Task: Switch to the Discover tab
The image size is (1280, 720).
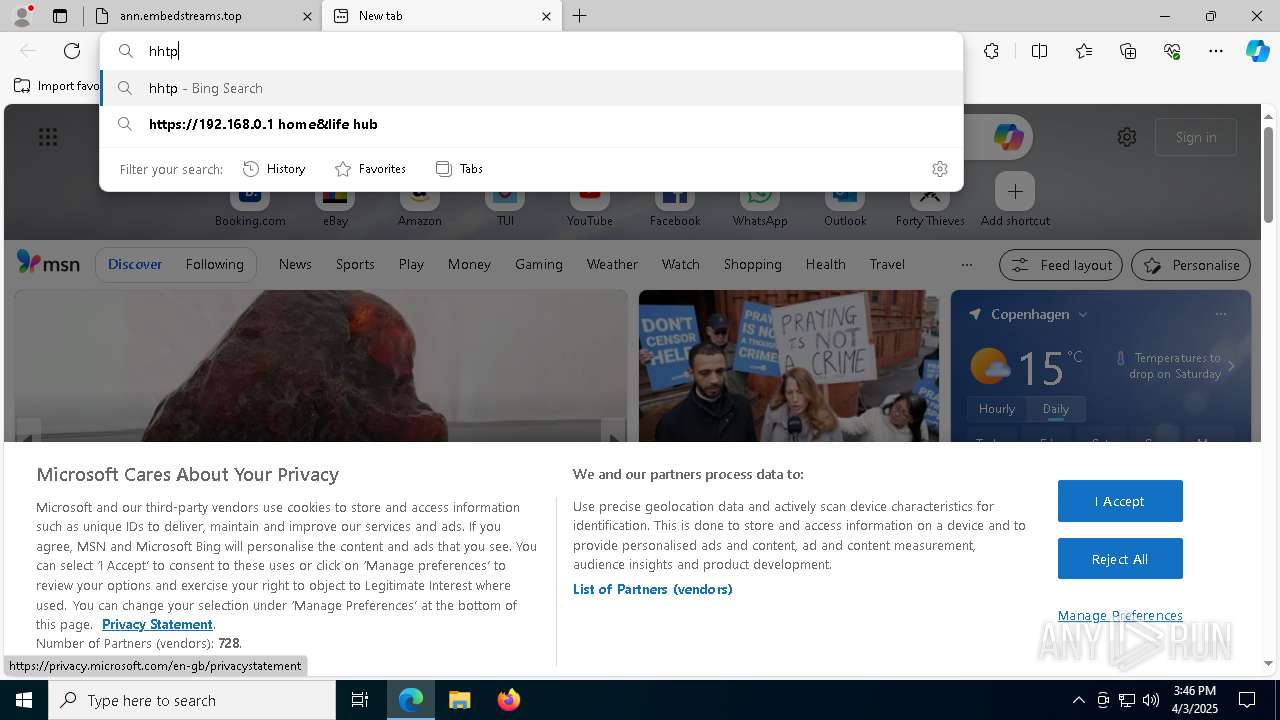Action: tap(135, 265)
